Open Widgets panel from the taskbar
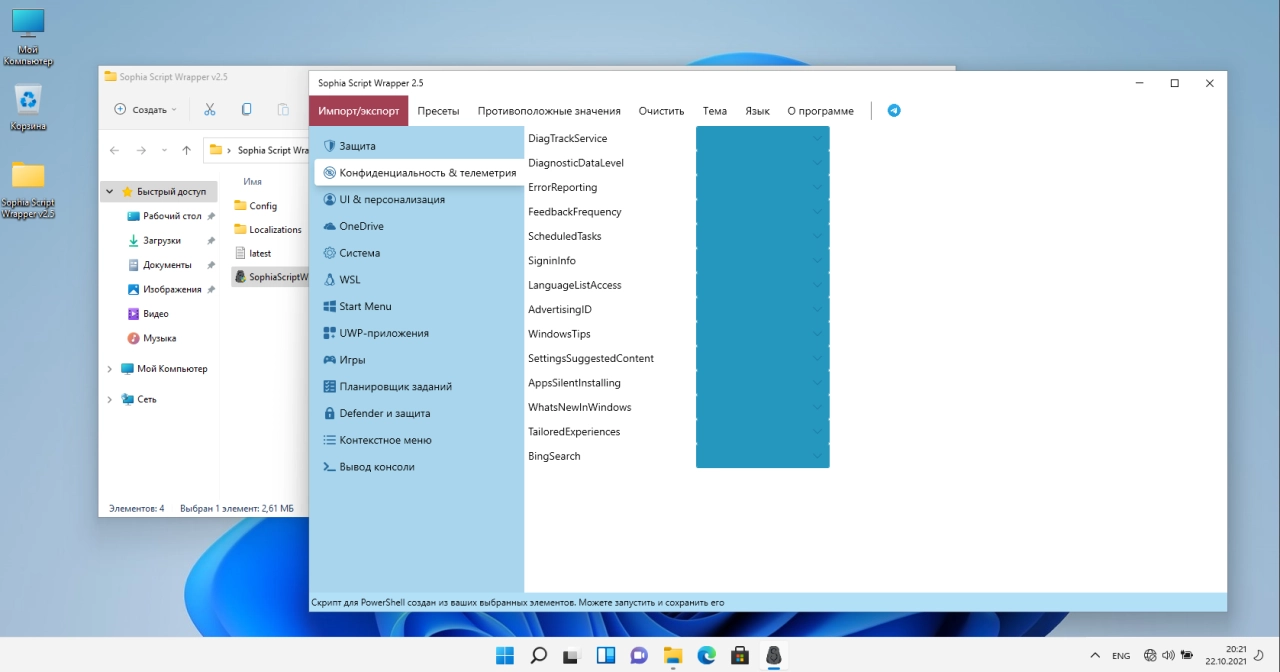 click(x=606, y=656)
